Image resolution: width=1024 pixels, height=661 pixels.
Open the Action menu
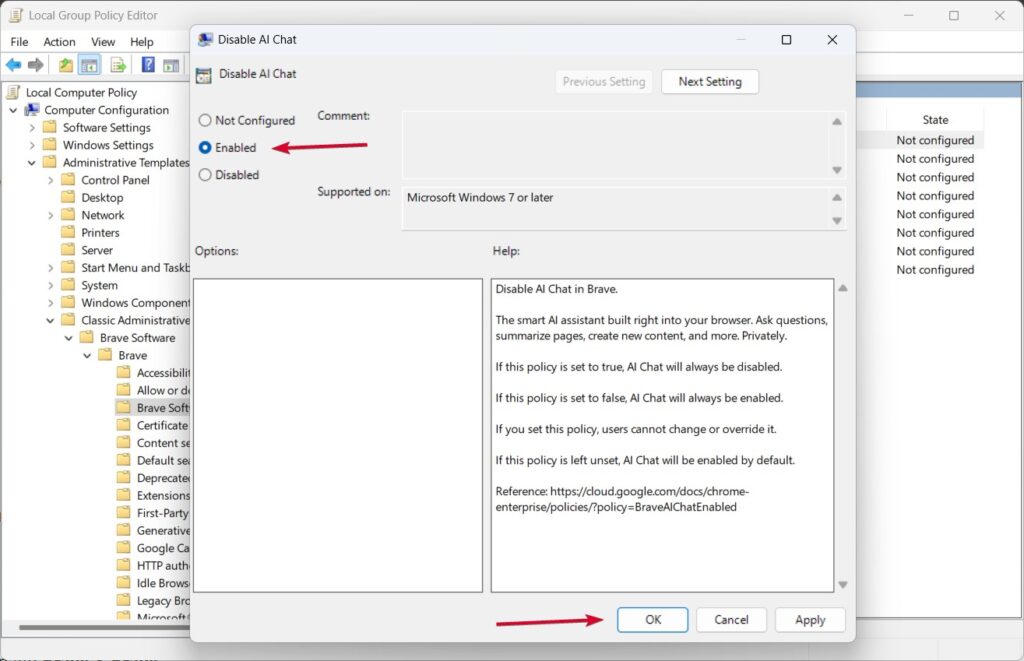click(x=59, y=42)
